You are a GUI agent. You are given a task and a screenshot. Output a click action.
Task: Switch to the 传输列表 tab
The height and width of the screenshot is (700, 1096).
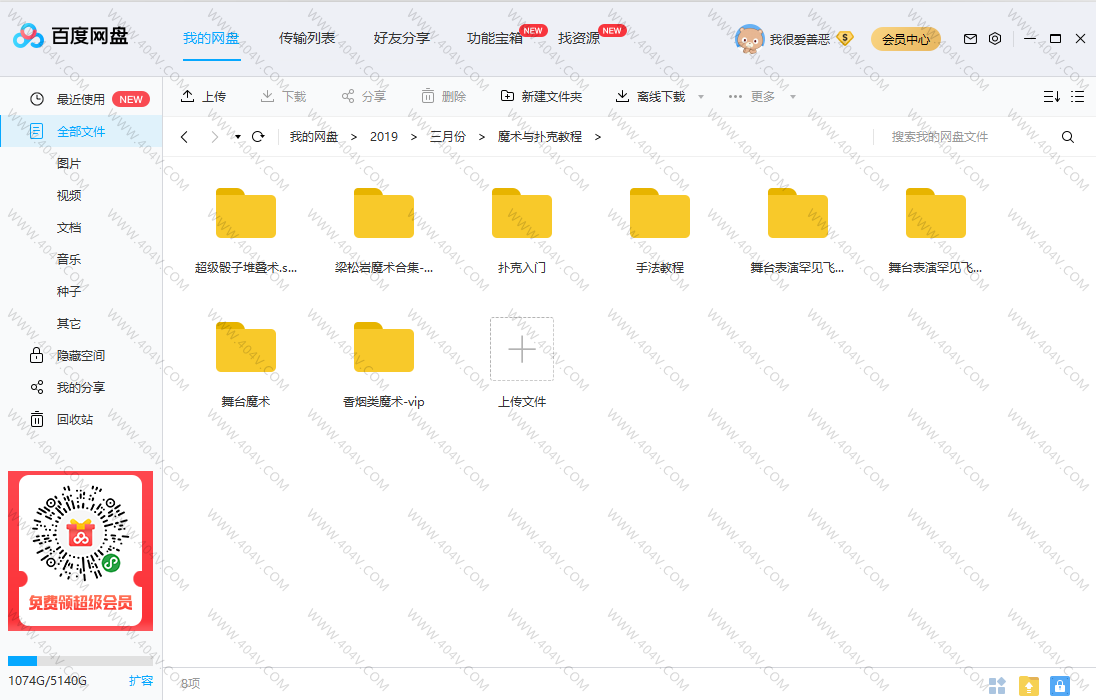307,39
